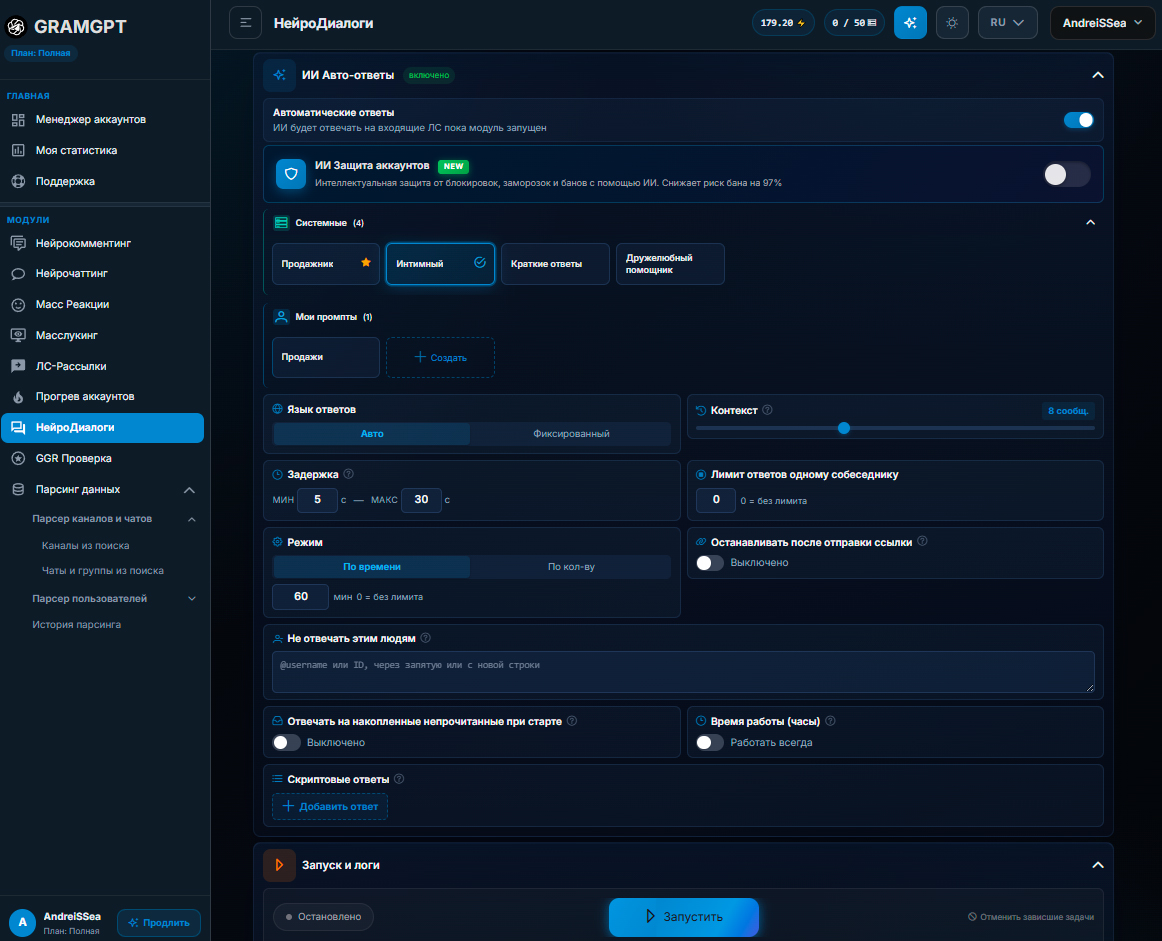Screen dimensions: 1162x941
Task: Click the Не отвечать этим людям textarea
Action: pos(683,672)
